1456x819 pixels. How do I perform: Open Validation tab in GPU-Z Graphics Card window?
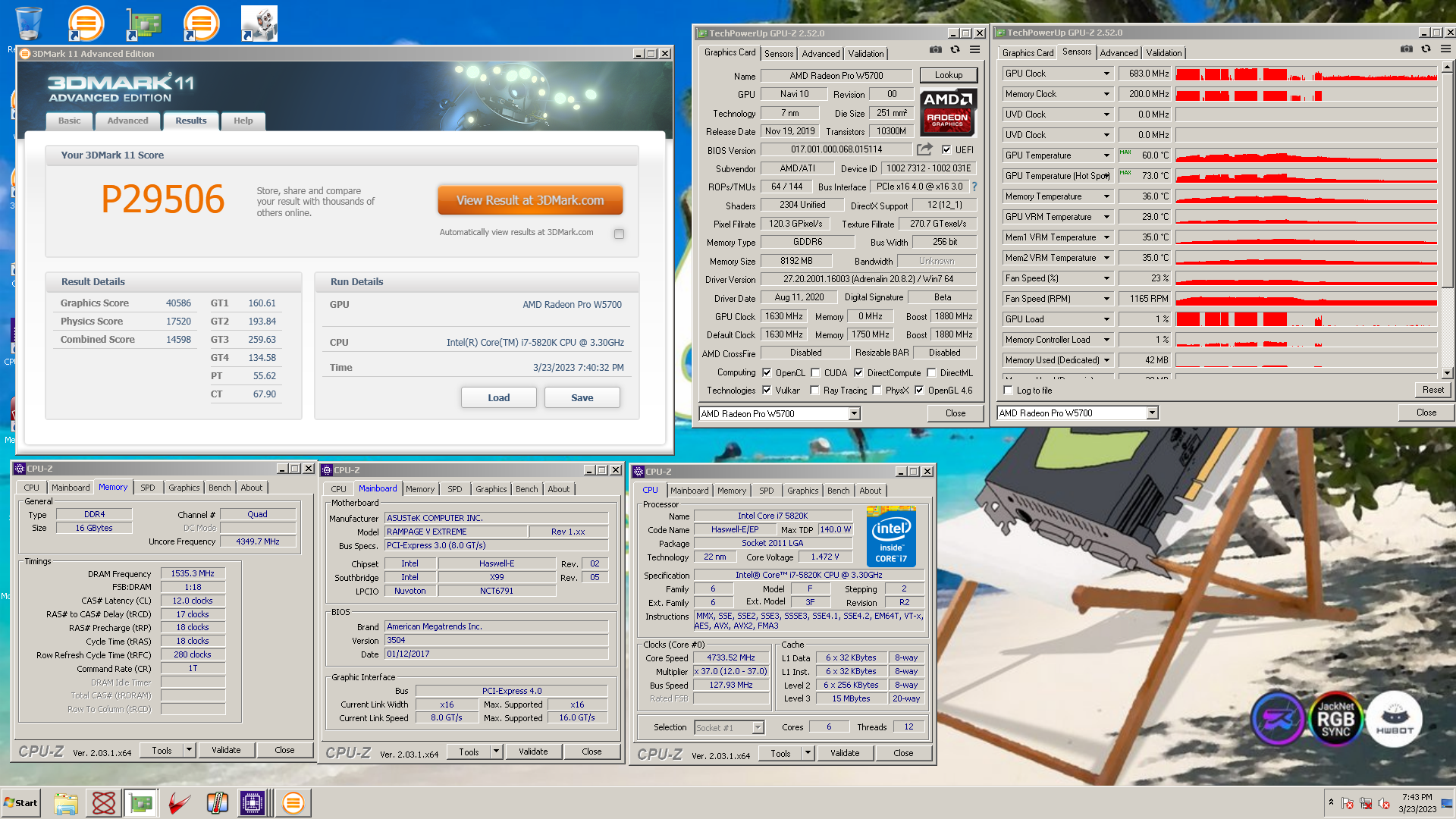[x=865, y=54]
